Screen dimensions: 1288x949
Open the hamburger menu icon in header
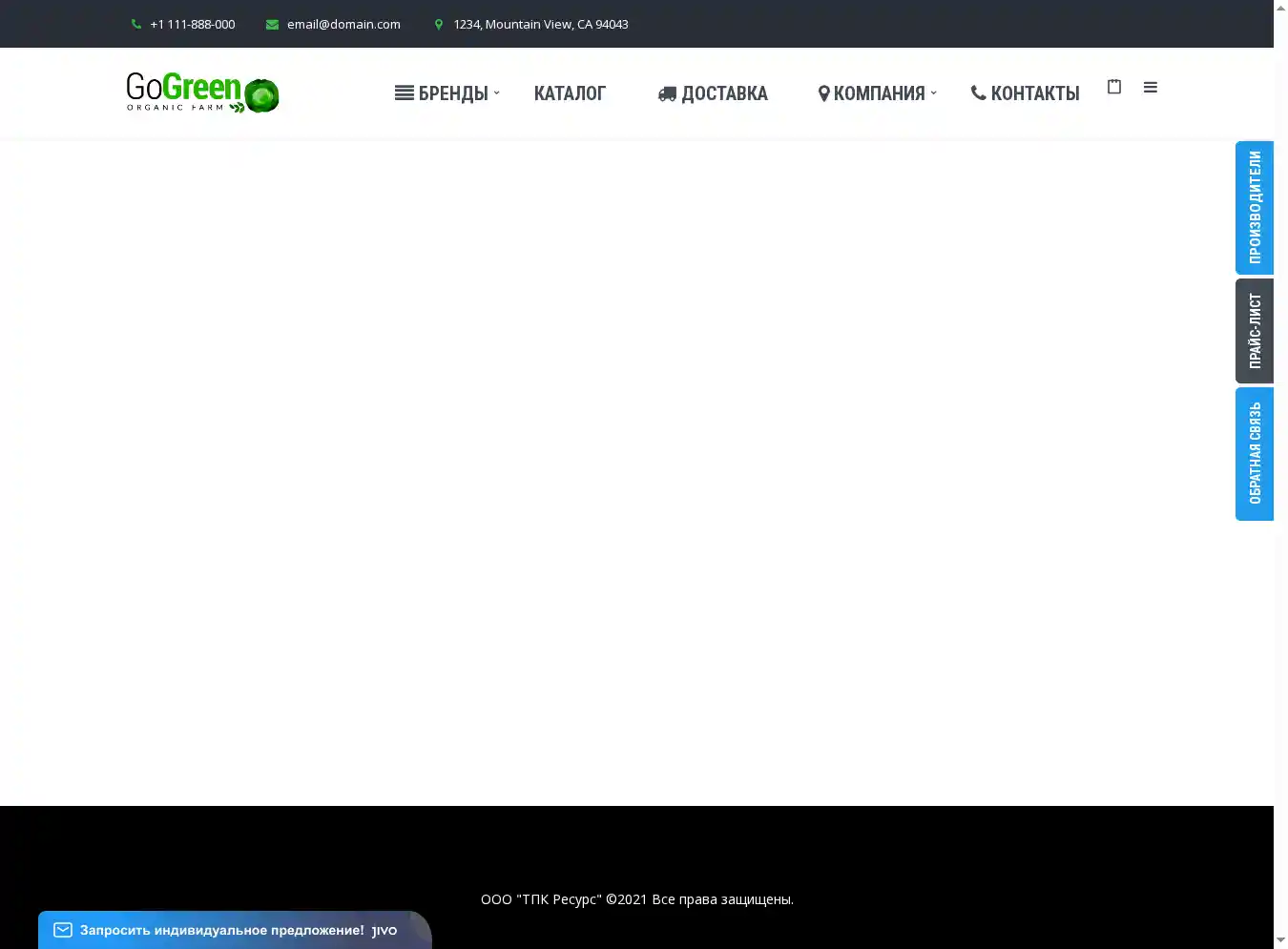1151,88
